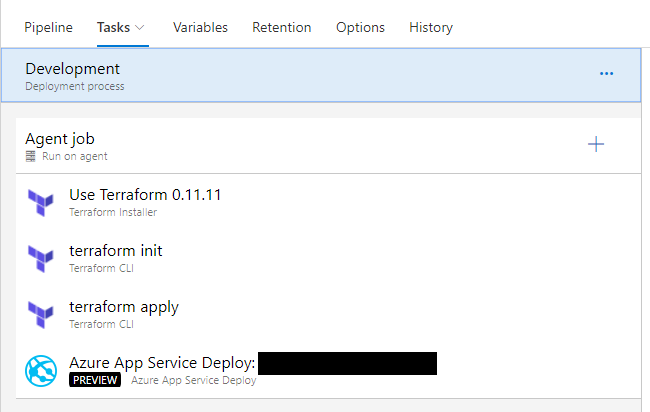Click the terraform init task icon
Viewport: 650px width, 412px height.
pos(41,259)
